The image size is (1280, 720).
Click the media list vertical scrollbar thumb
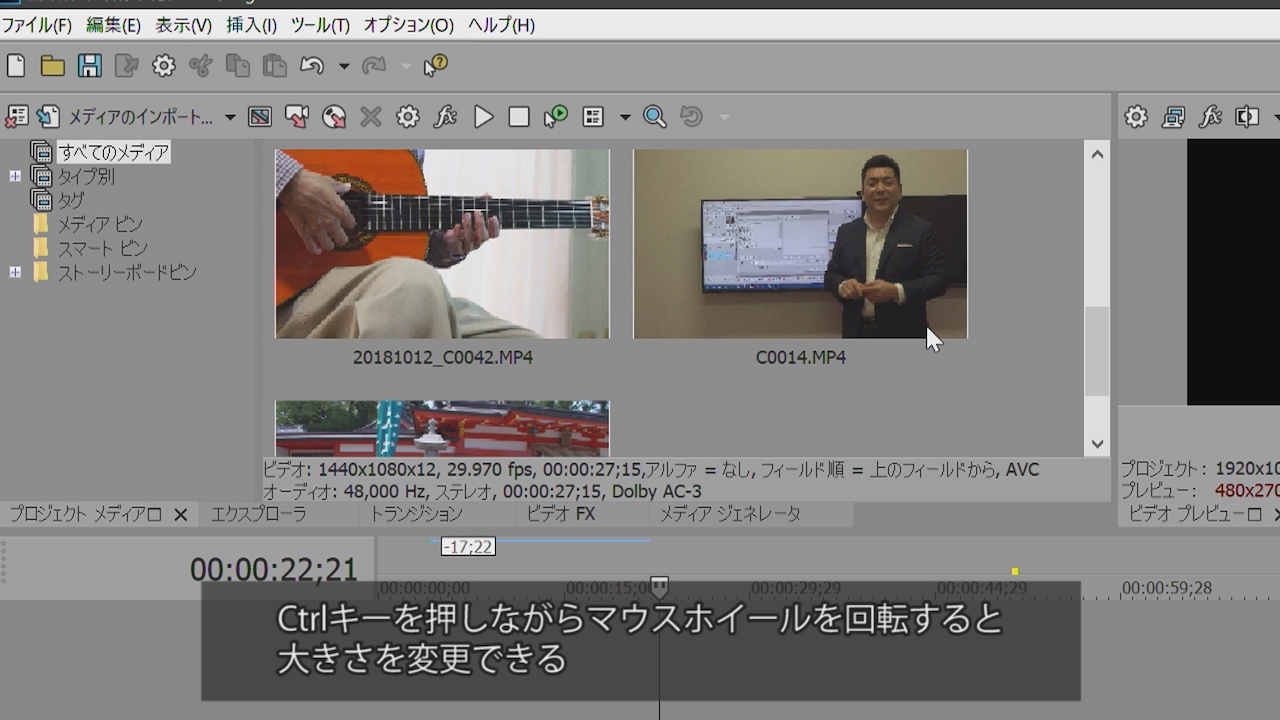tap(1097, 350)
